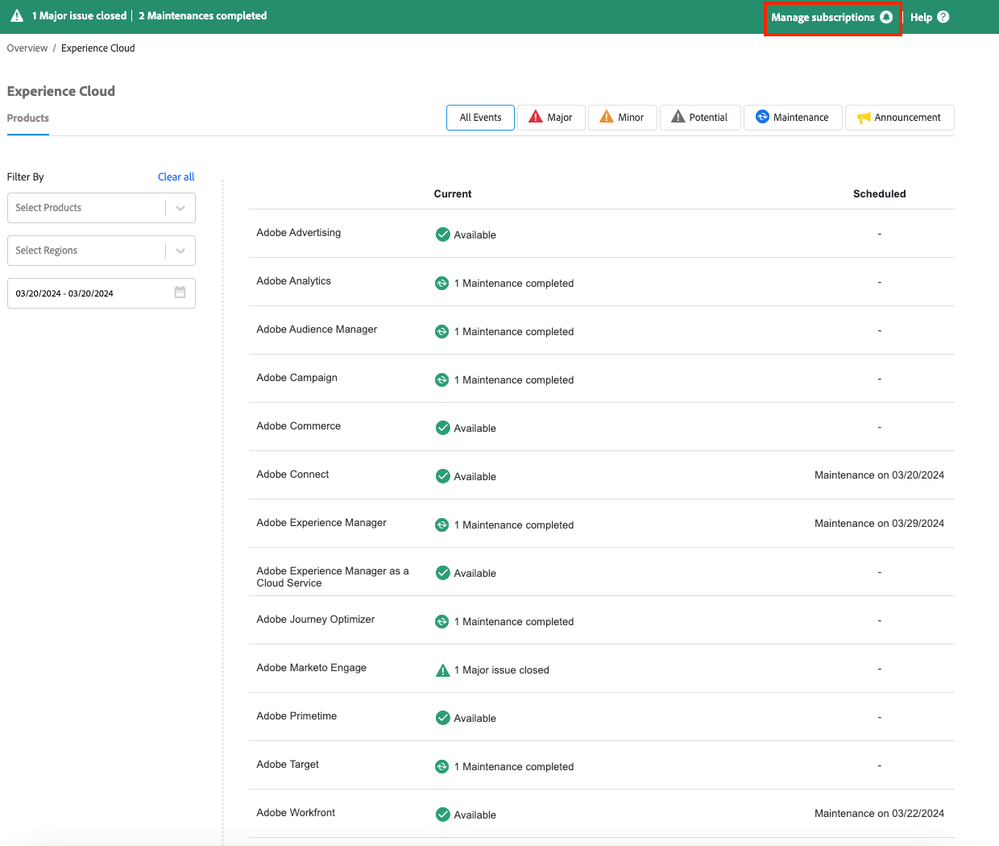Click the AEM as a Cloud Service checkmark icon

pos(443,573)
